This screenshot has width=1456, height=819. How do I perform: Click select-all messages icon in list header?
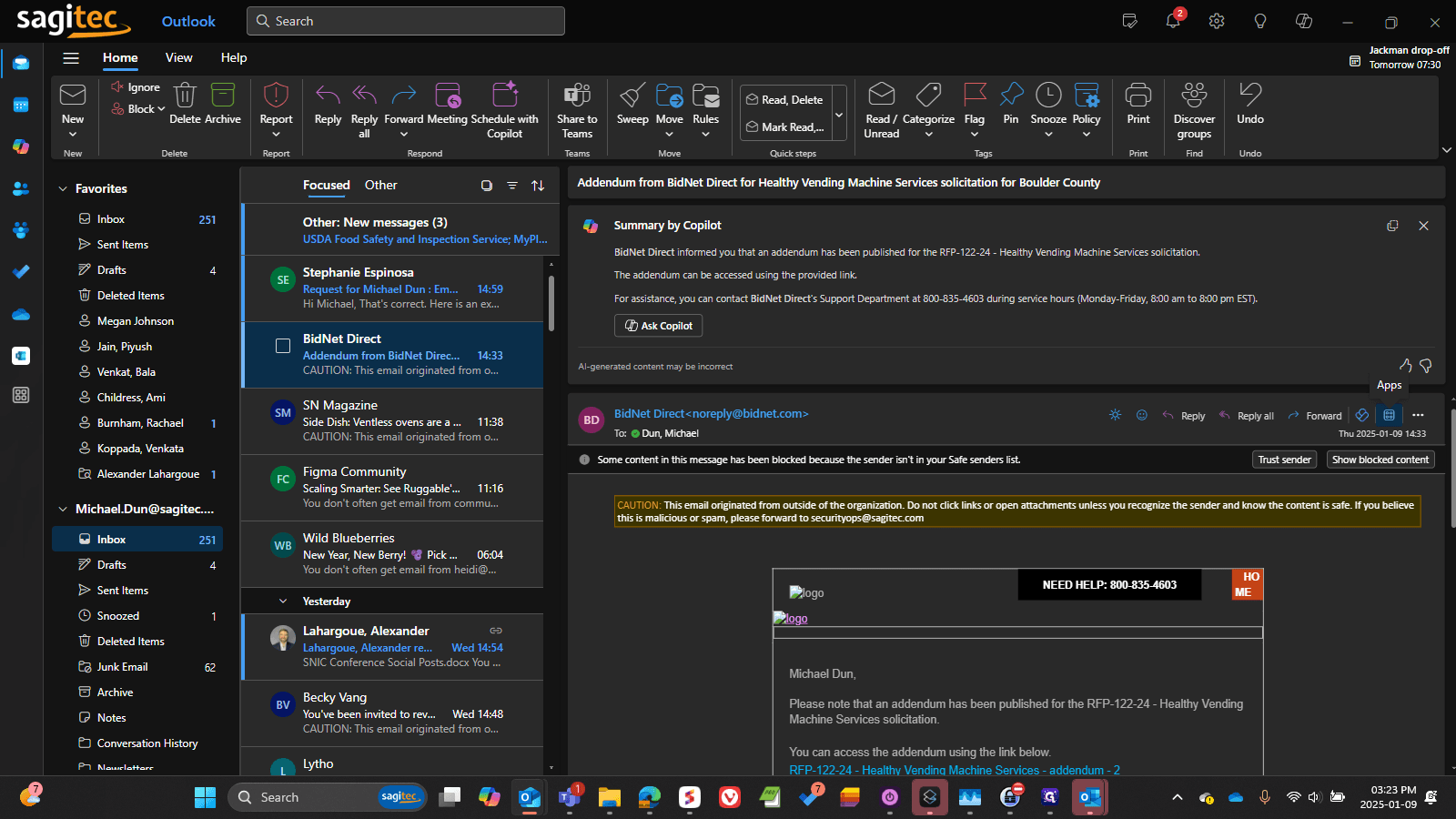(x=487, y=186)
